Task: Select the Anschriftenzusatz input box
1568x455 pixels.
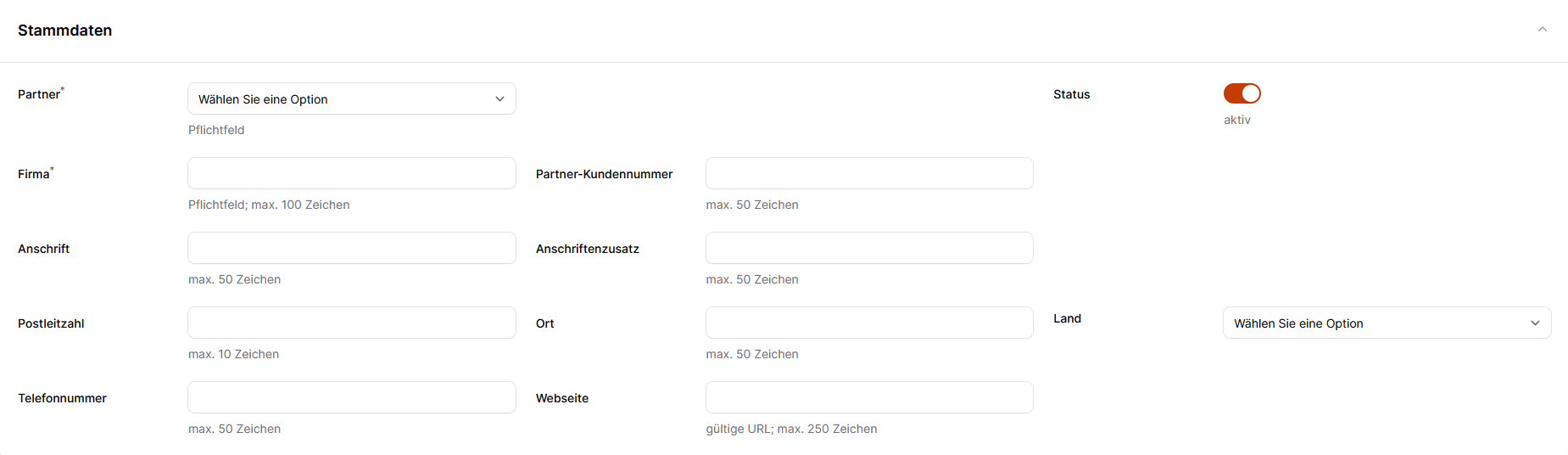Action: (x=869, y=248)
